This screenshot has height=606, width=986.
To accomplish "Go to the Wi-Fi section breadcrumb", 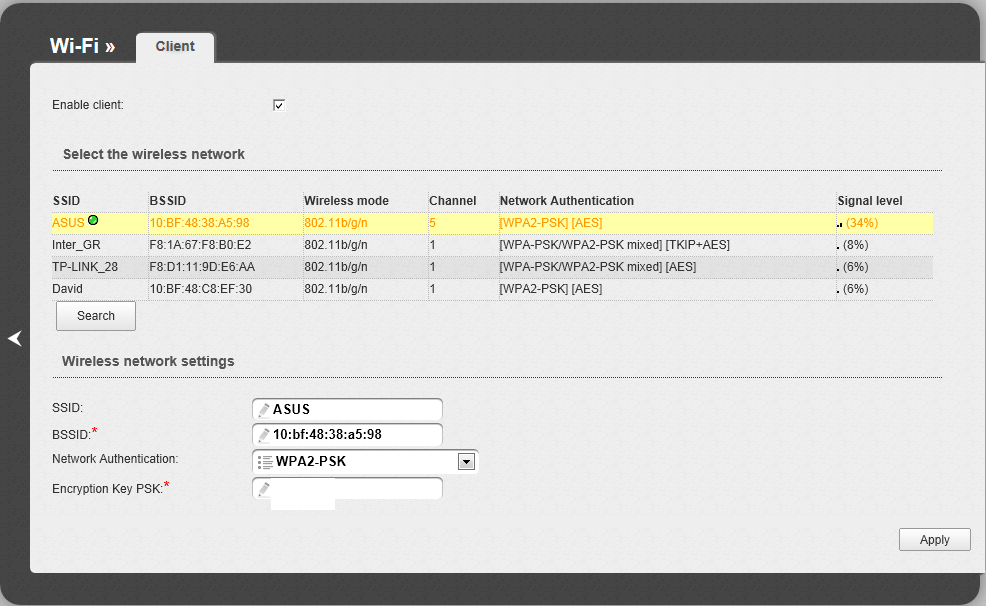I will point(82,47).
